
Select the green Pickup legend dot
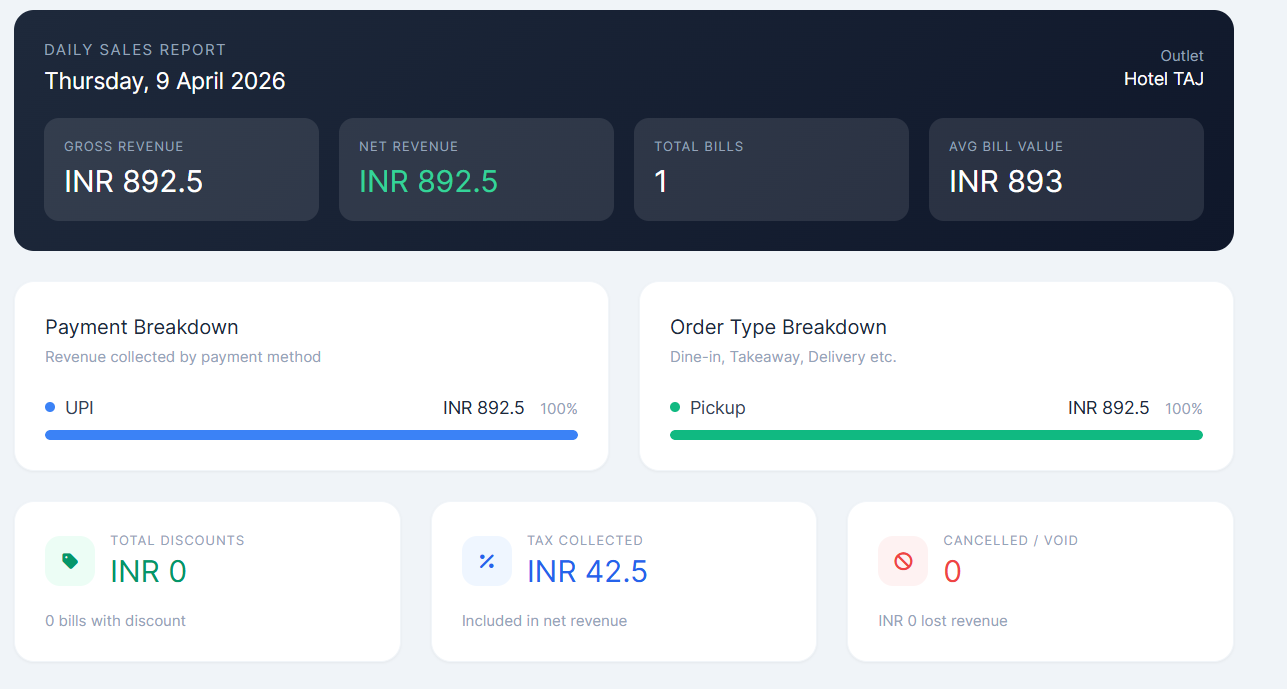[x=676, y=407]
